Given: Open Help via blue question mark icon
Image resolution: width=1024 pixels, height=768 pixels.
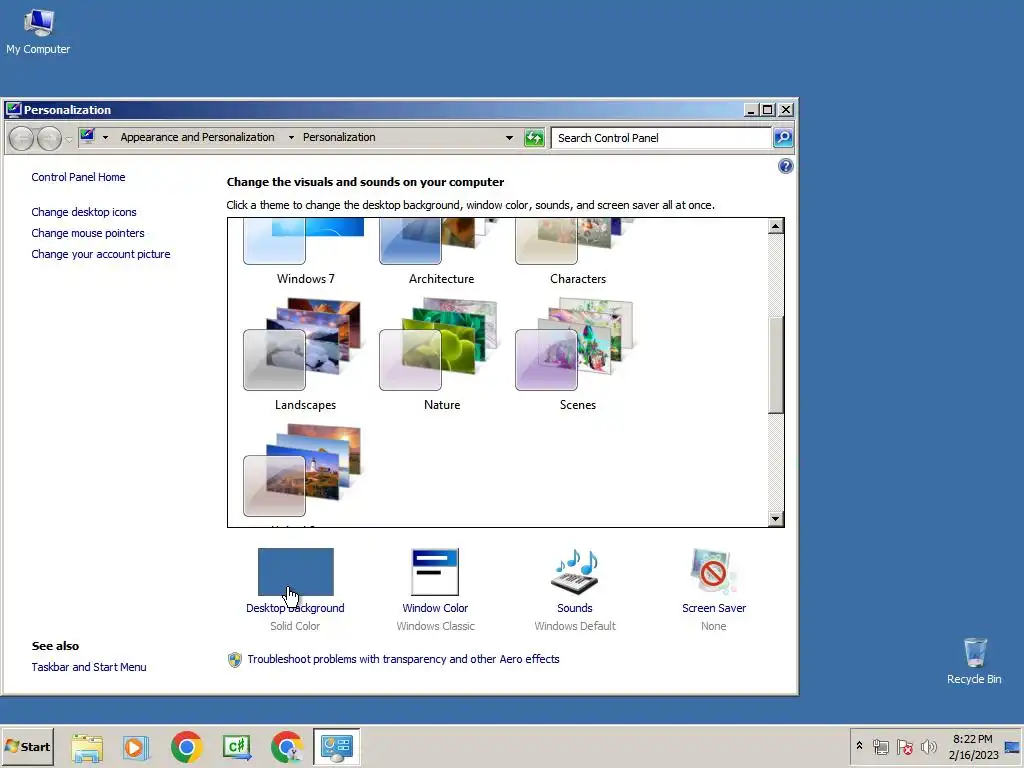Looking at the screenshot, I should (x=786, y=166).
